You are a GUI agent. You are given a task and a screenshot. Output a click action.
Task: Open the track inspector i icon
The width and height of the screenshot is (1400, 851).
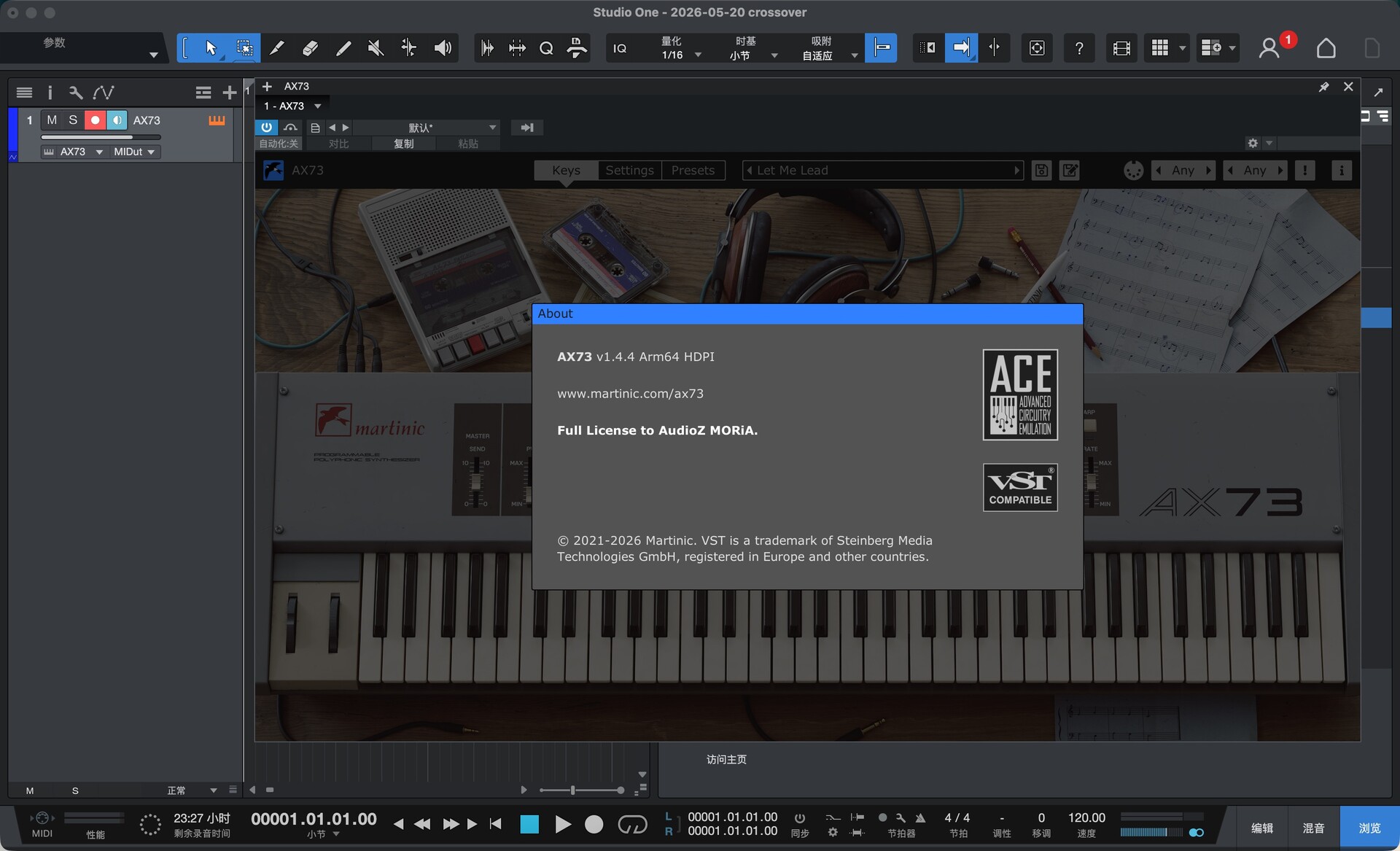[x=50, y=93]
